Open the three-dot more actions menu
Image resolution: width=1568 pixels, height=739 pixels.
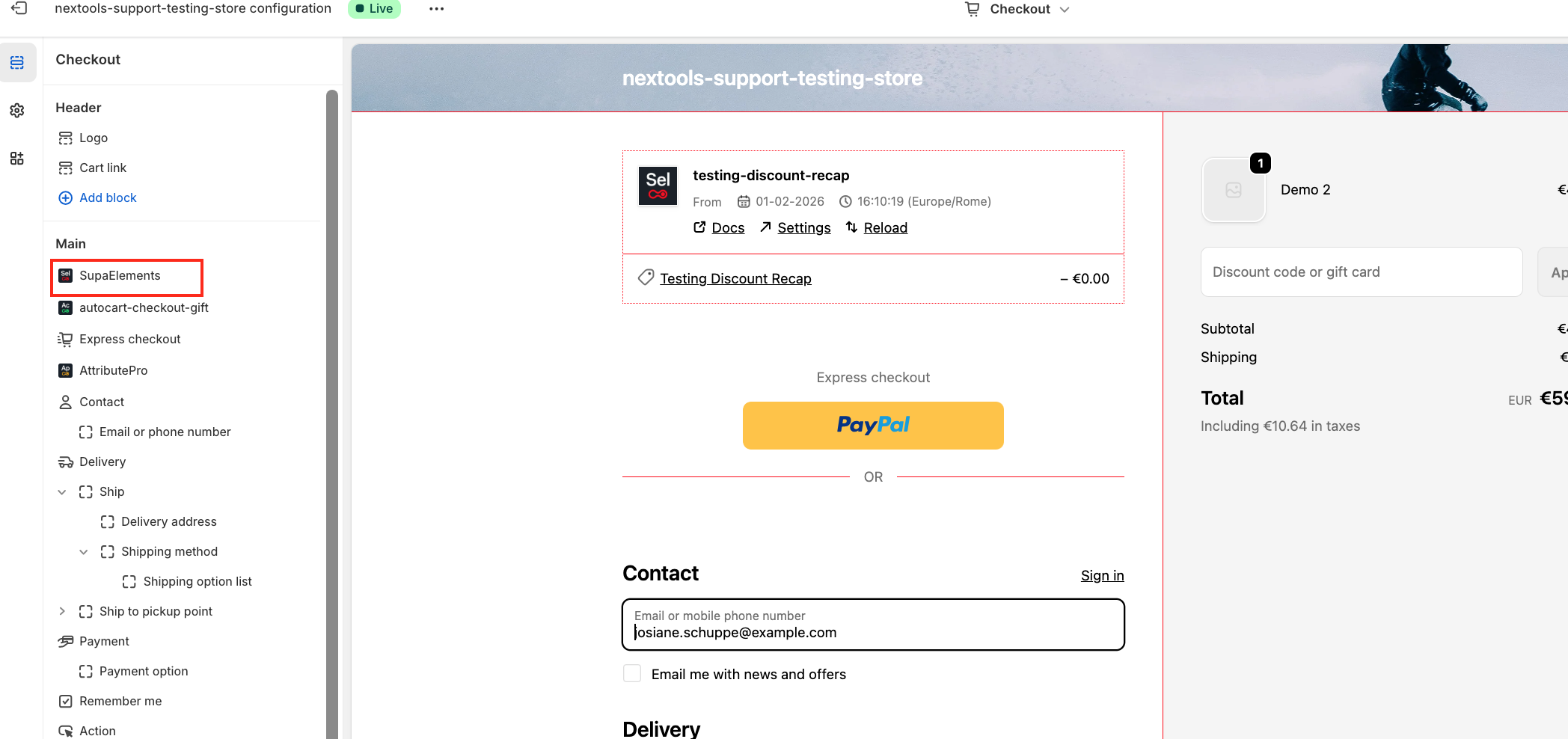click(x=436, y=9)
